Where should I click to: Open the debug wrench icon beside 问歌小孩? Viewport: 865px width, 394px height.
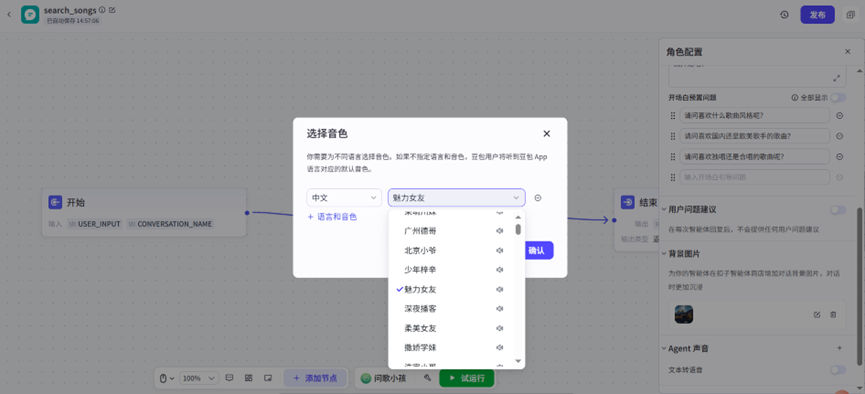click(x=427, y=378)
